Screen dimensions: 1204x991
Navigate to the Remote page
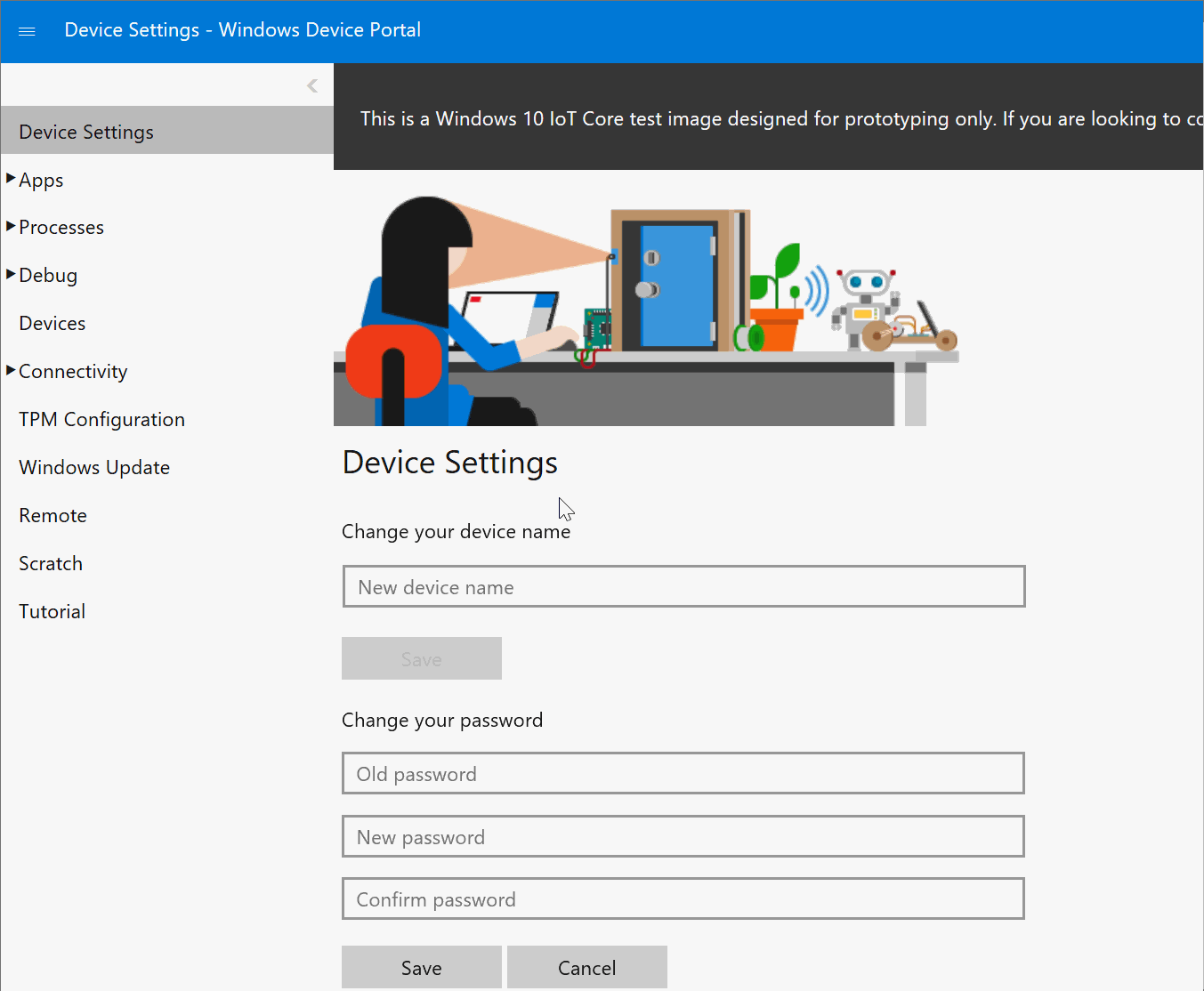pos(53,516)
